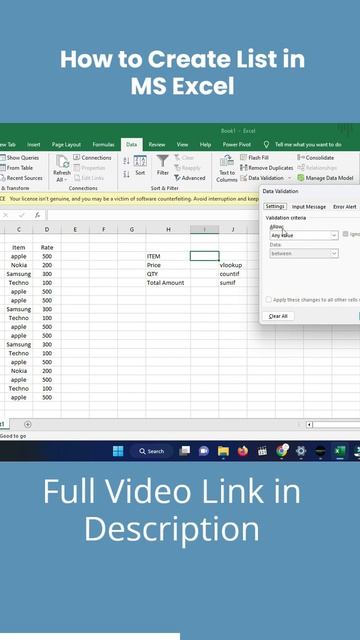Open File Explorer from the taskbar

pos(223,451)
